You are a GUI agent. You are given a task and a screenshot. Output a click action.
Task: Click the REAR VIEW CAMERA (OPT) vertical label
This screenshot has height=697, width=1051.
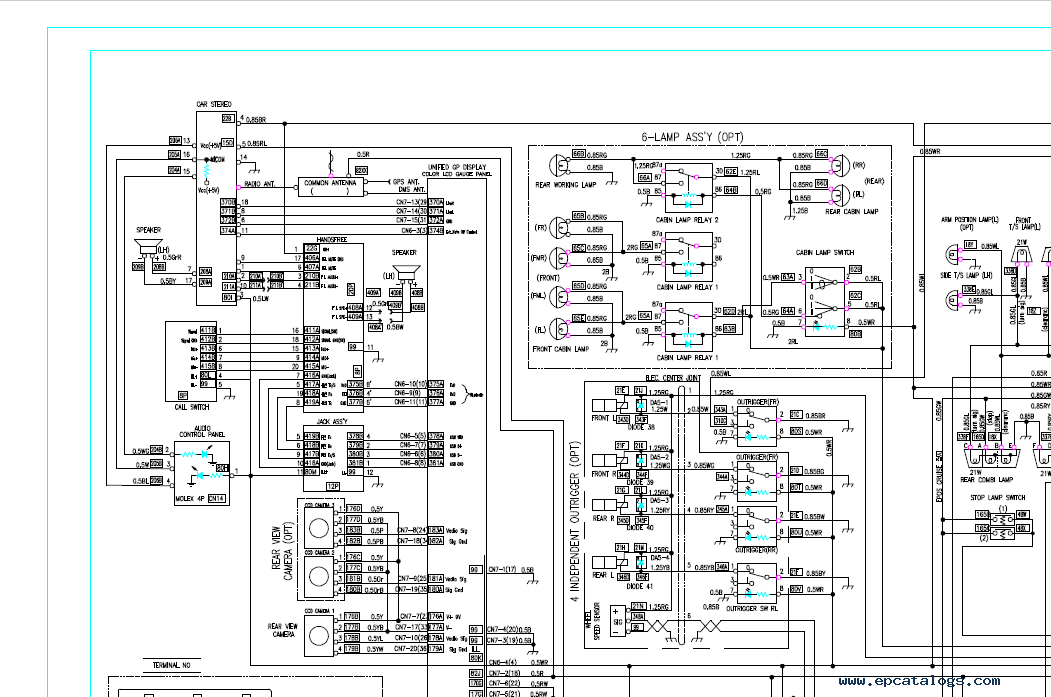point(282,550)
